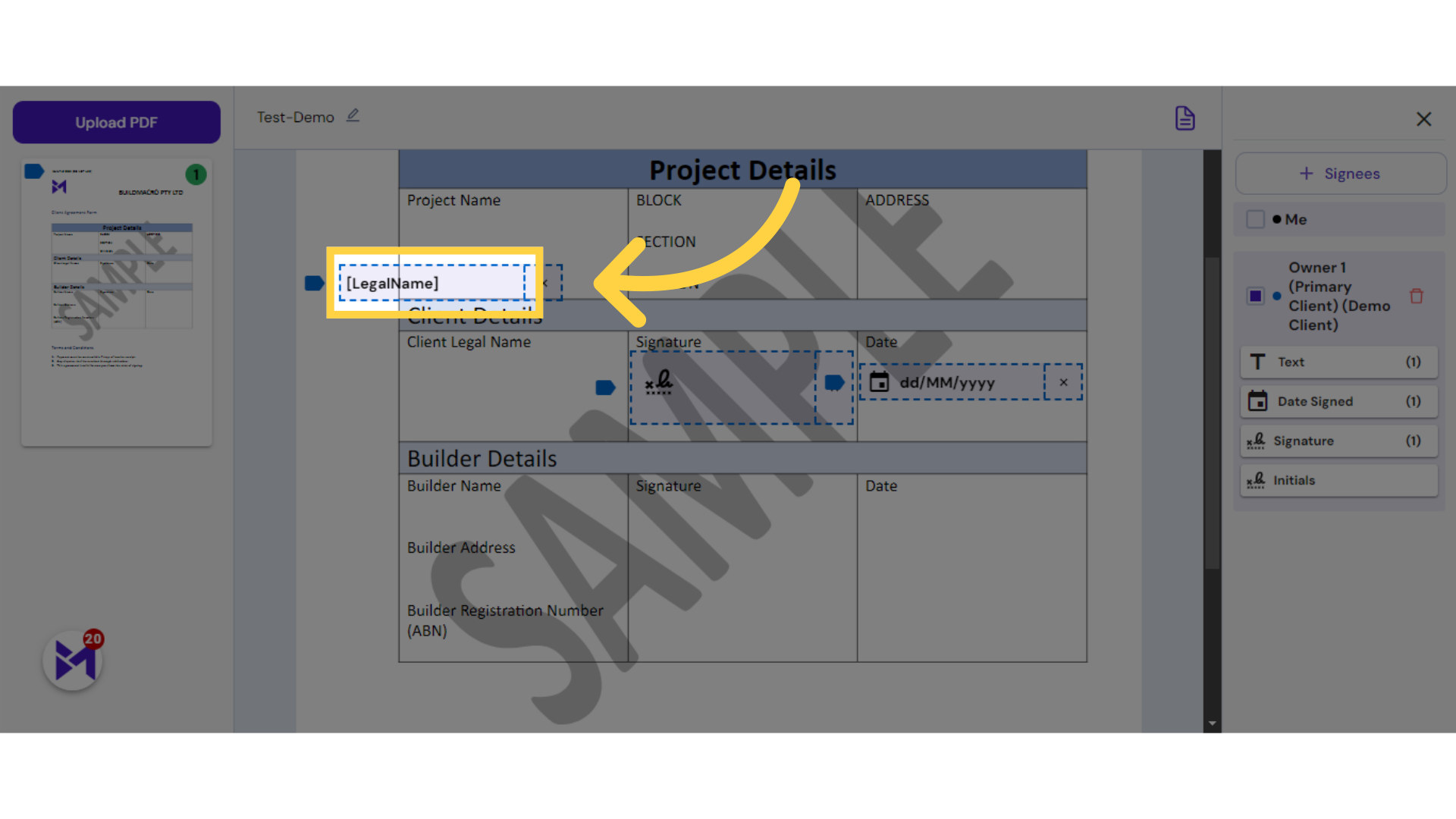This screenshot has height=819, width=1456.
Task: Click the edit pencil icon next to Test-Demo
Action: pyautogui.click(x=354, y=118)
